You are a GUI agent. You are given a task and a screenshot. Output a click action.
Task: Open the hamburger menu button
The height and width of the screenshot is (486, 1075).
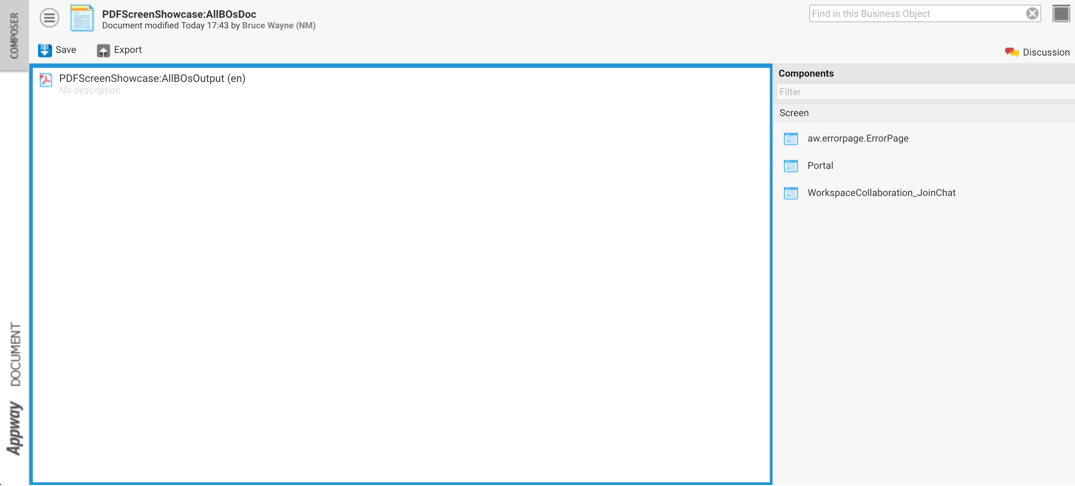[x=49, y=18]
